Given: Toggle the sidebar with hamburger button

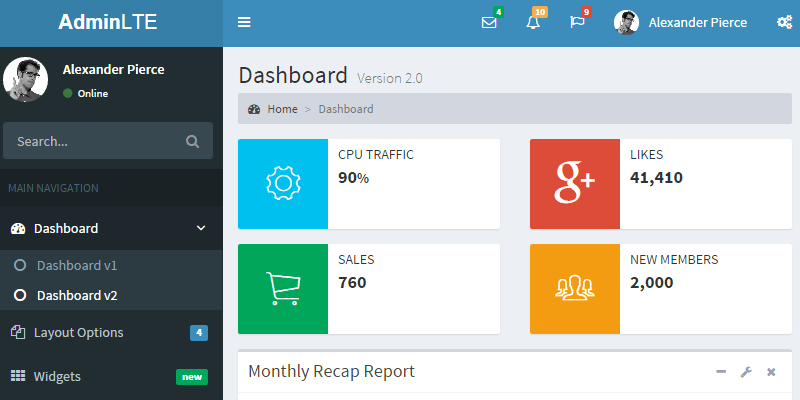Looking at the screenshot, I should pos(244,23).
